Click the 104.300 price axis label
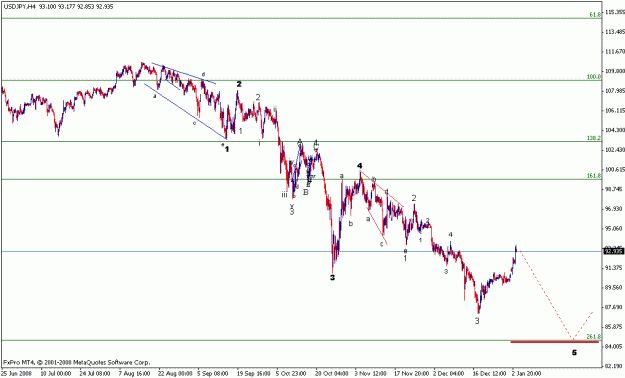 (615, 130)
